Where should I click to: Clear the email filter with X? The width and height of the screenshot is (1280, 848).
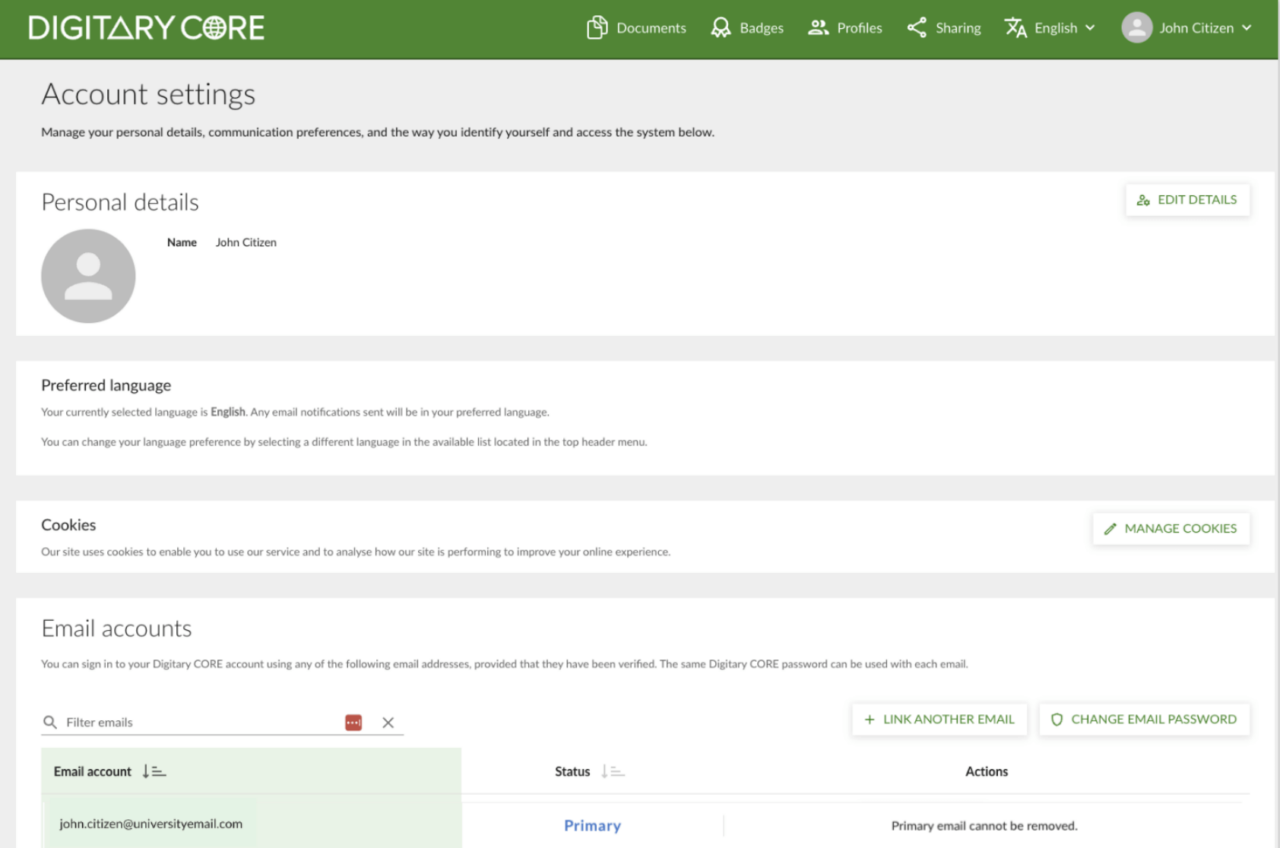388,722
